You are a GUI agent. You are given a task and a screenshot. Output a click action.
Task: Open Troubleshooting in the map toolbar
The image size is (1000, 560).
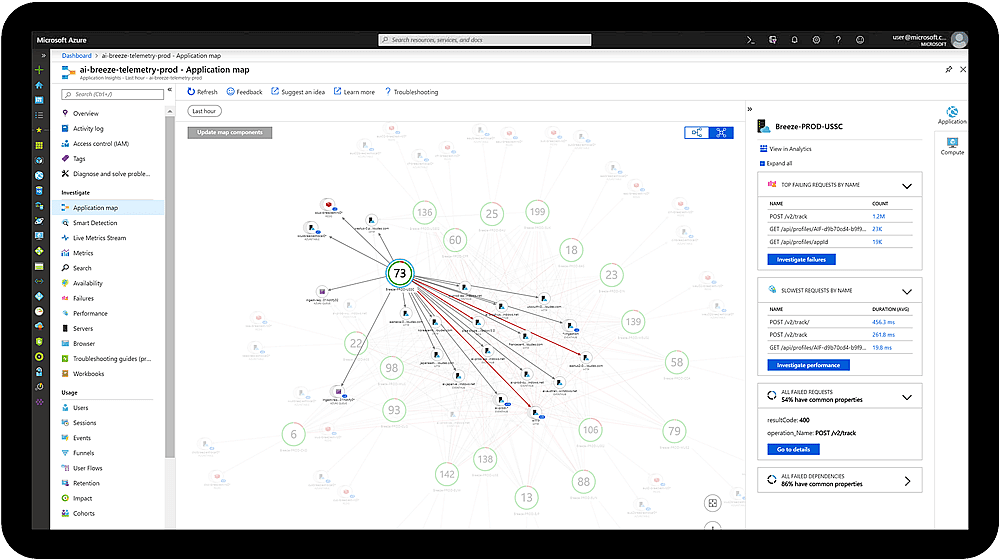(x=411, y=92)
